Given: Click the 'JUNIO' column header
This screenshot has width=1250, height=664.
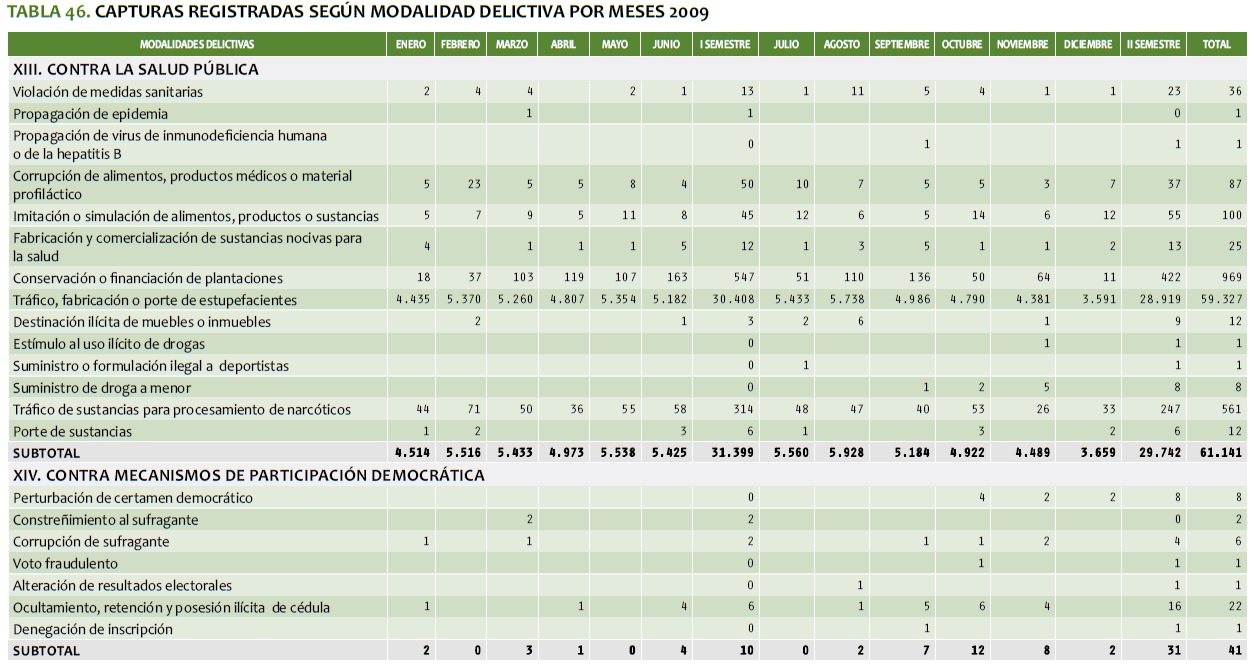Looking at the screenshot, I should point(666,45).
